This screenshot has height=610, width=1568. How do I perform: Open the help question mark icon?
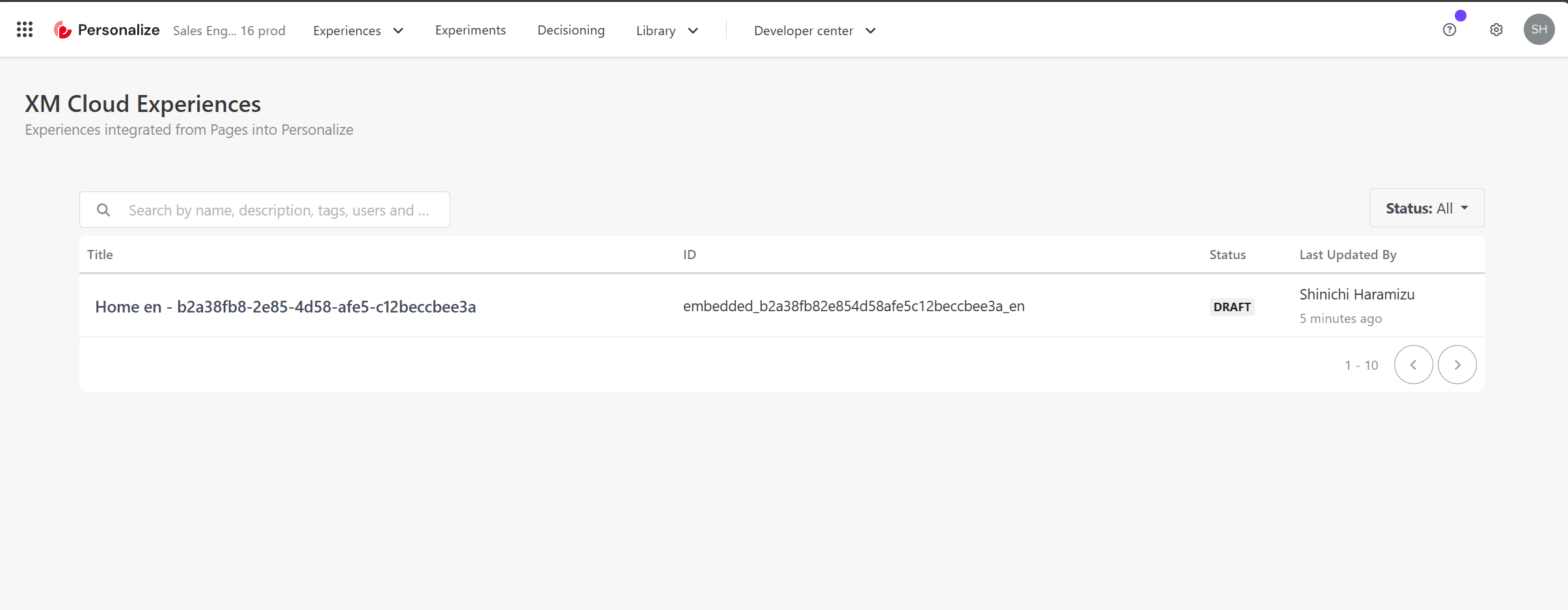[1449, 30]
